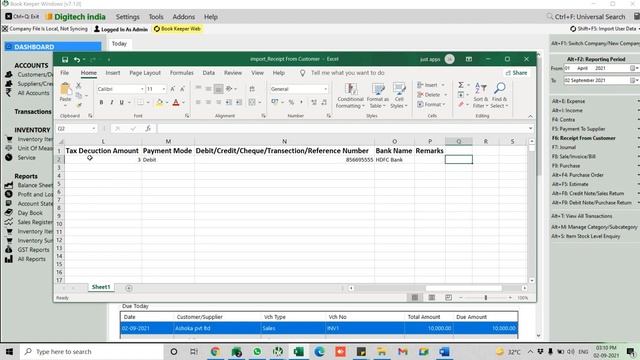
Task: Apply comma style number format
Action: click(x=301, y=102)
